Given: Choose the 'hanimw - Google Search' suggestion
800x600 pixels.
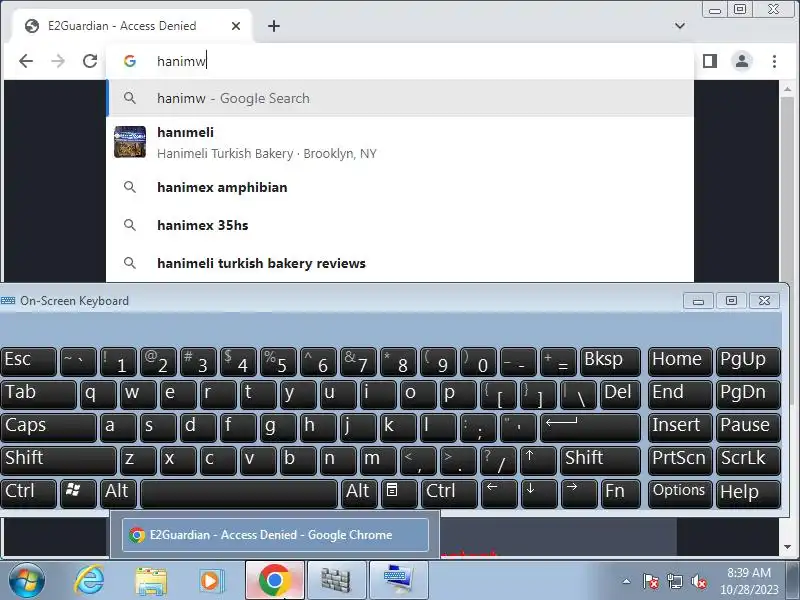Looking at the screenshot, I should pyautogui.click(x=400, y=98).
